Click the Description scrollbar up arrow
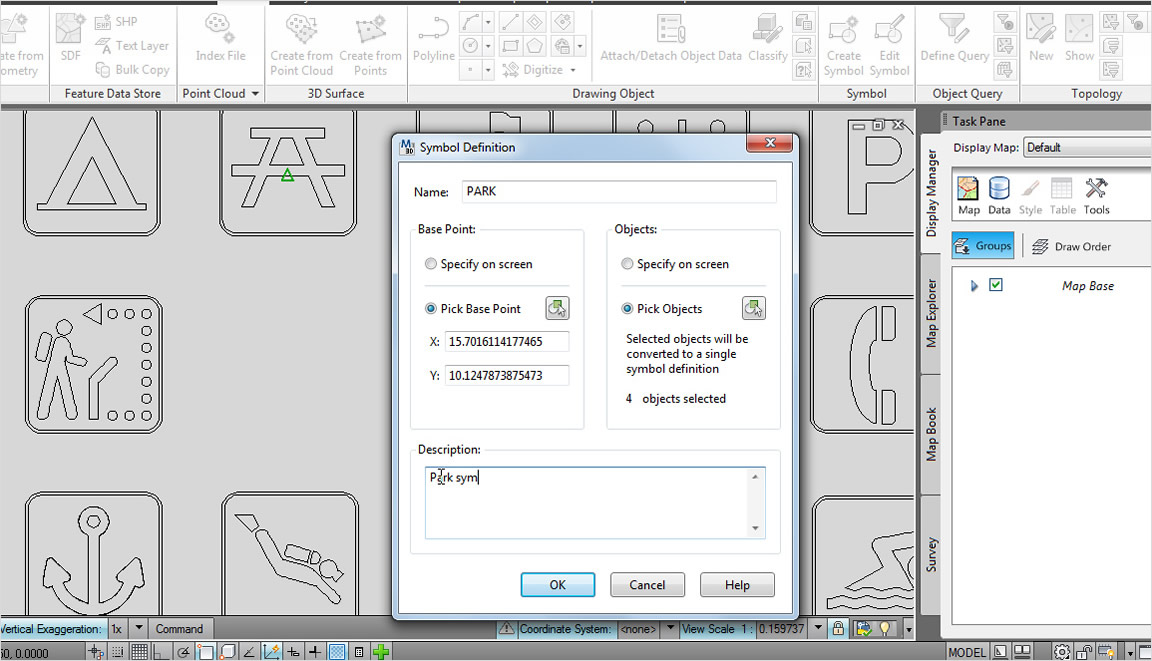 [755, 477]
